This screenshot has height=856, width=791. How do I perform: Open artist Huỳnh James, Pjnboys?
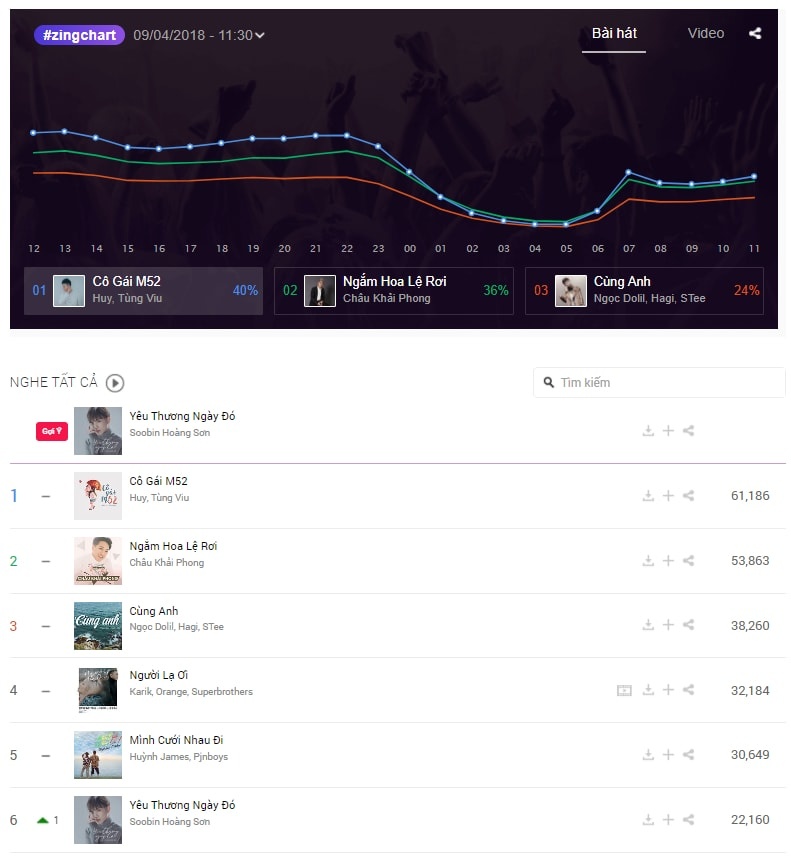pyautogui.click(x=179, y=757)
